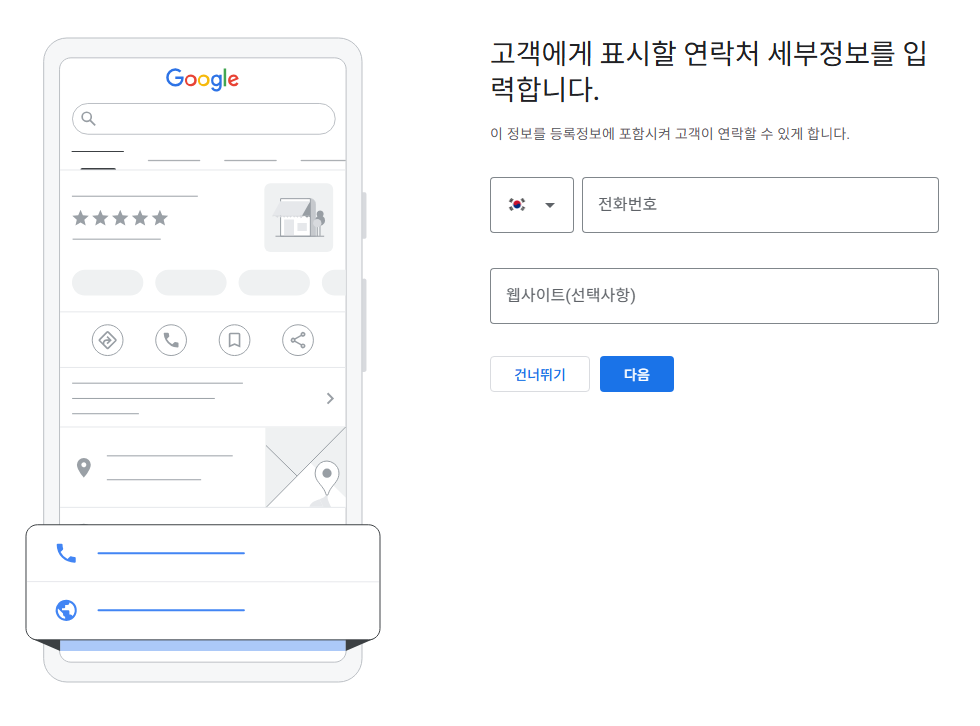Click the bookmark save icon
The width and height of the screenshot is (980, 726).
pyautogui.click(x=234, y=341)
